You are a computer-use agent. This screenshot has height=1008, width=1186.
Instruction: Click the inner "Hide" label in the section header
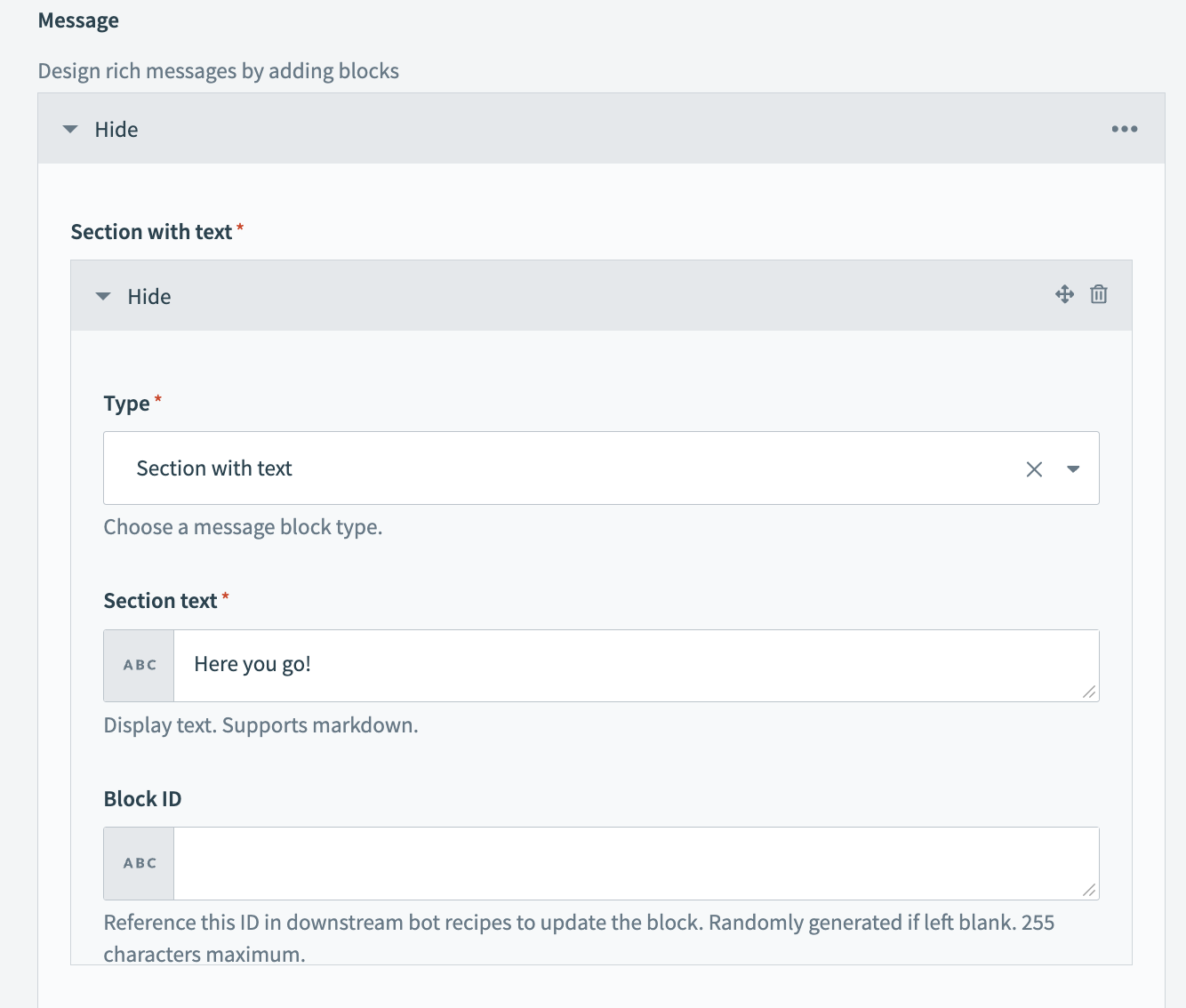149,297
